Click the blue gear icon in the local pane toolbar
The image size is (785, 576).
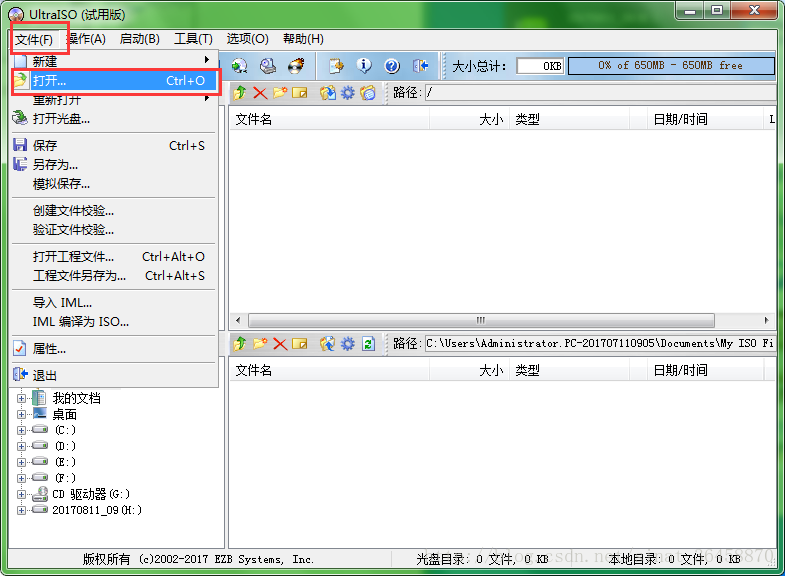pos(347,344)
